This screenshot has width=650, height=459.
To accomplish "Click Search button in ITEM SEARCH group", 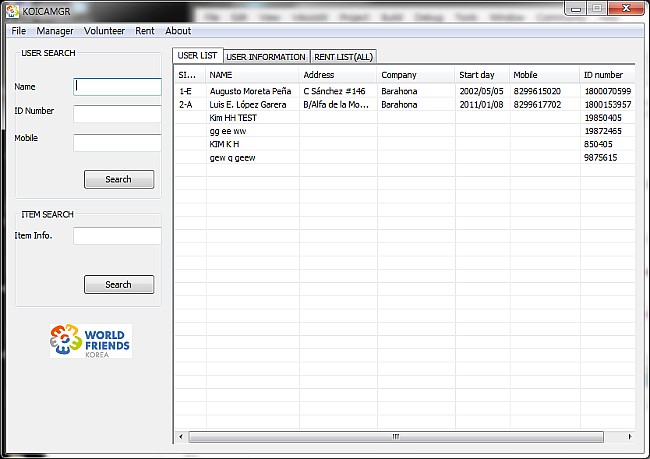I will click(119, 284).
